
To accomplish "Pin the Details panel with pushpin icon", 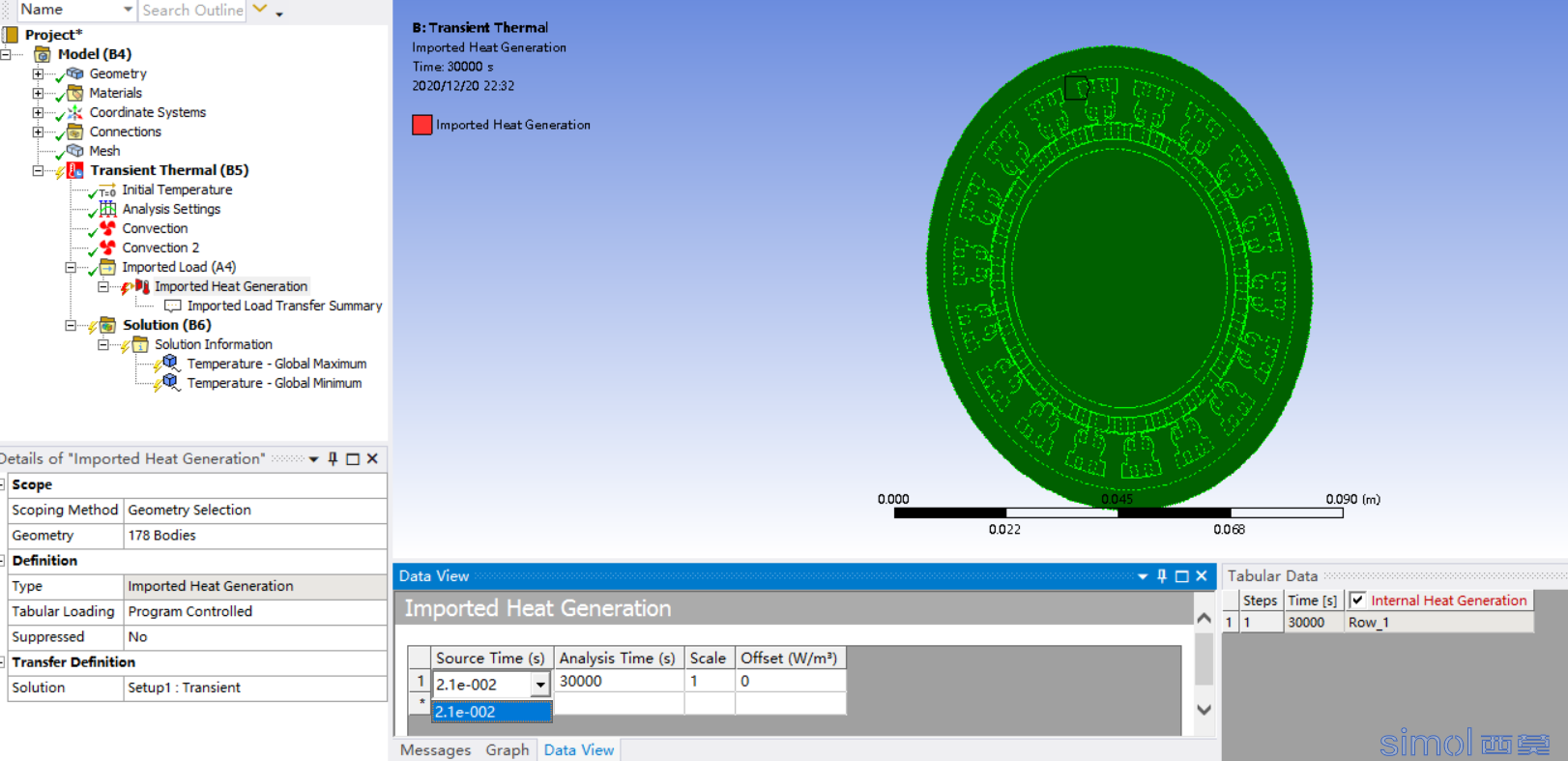I will pos(333,458).
